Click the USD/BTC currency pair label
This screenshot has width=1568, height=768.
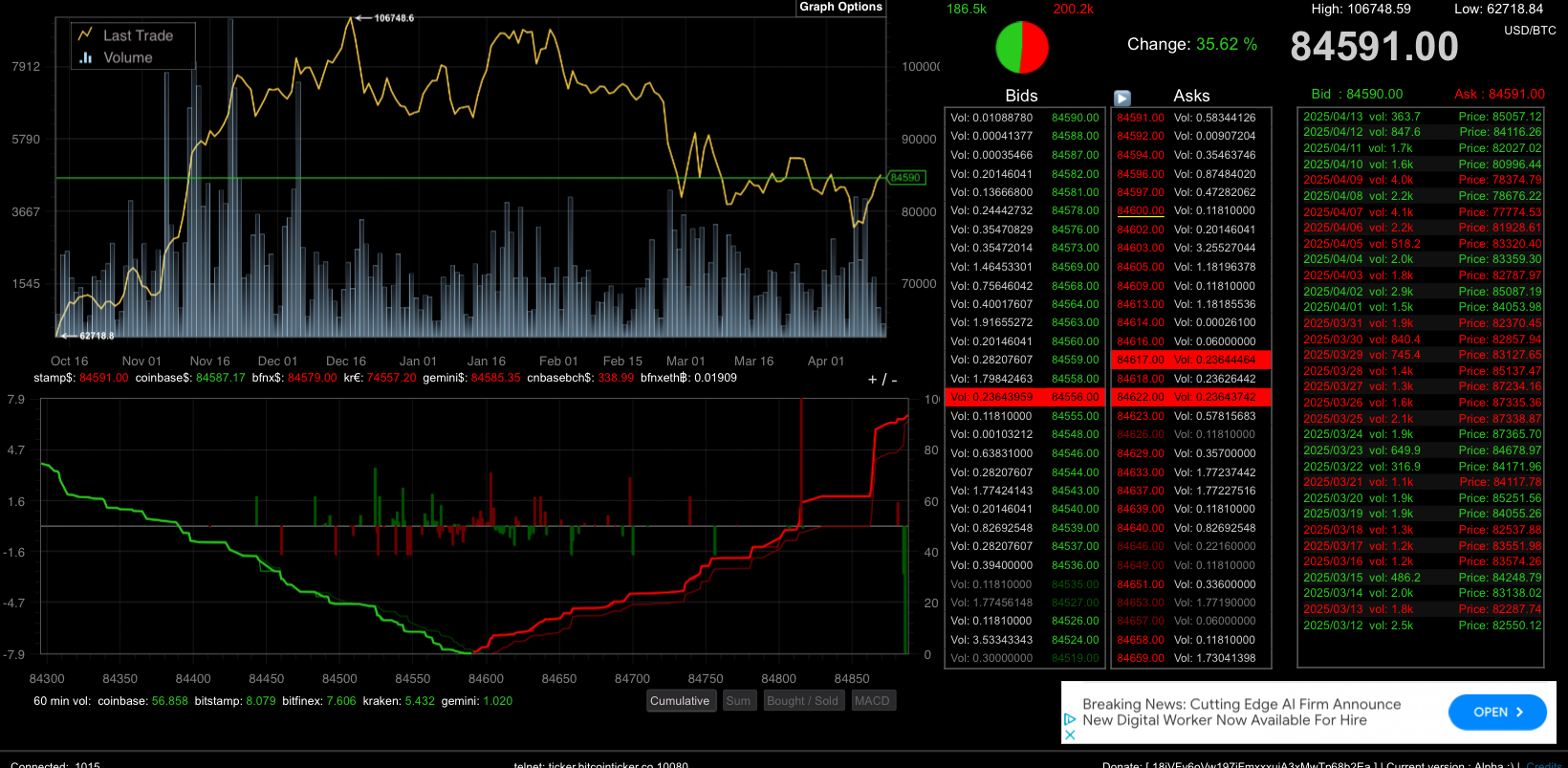pyautogui.click(x=1530, y=31)
